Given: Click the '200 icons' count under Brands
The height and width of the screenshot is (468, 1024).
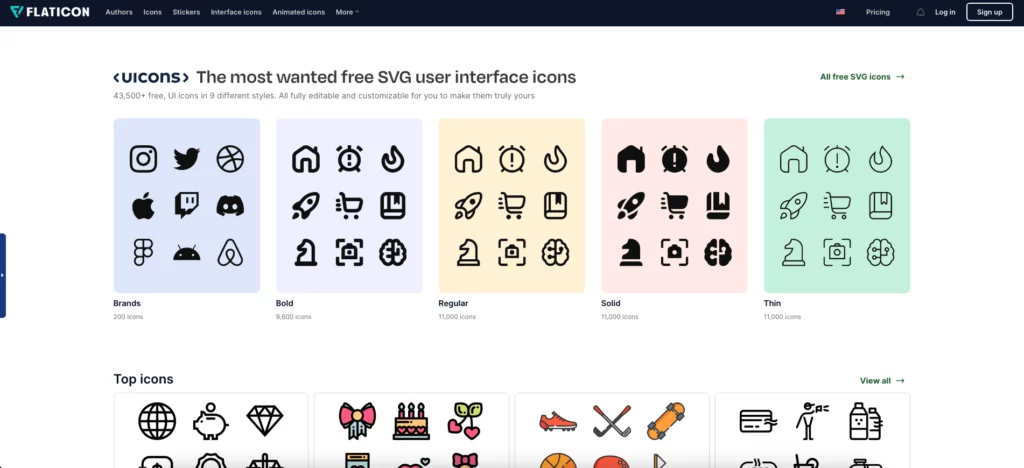Looking at the screenshot, I should 128,317.
